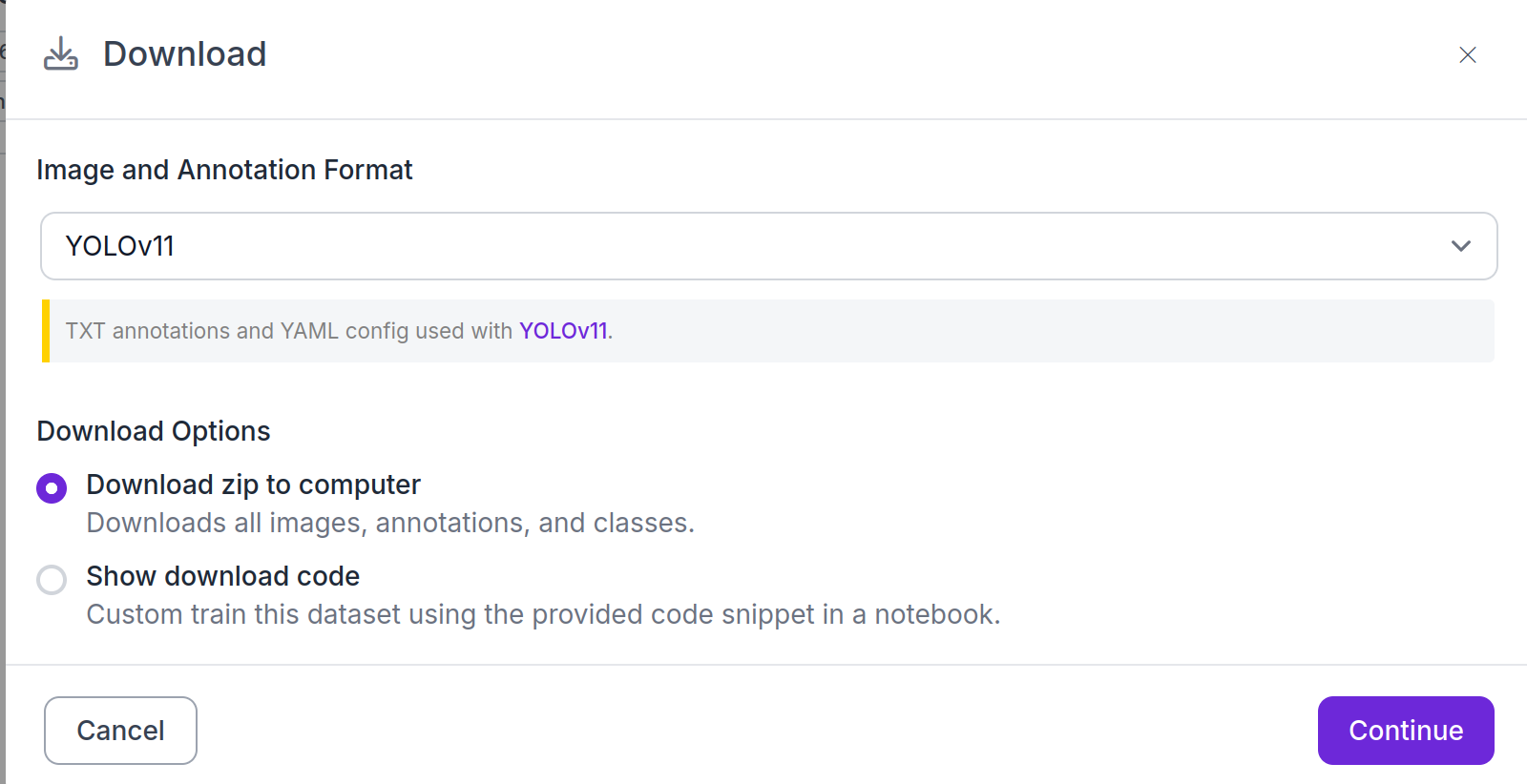Click the "Custom train this dataset" description
Screen dimensions: 1527x784
543,614
